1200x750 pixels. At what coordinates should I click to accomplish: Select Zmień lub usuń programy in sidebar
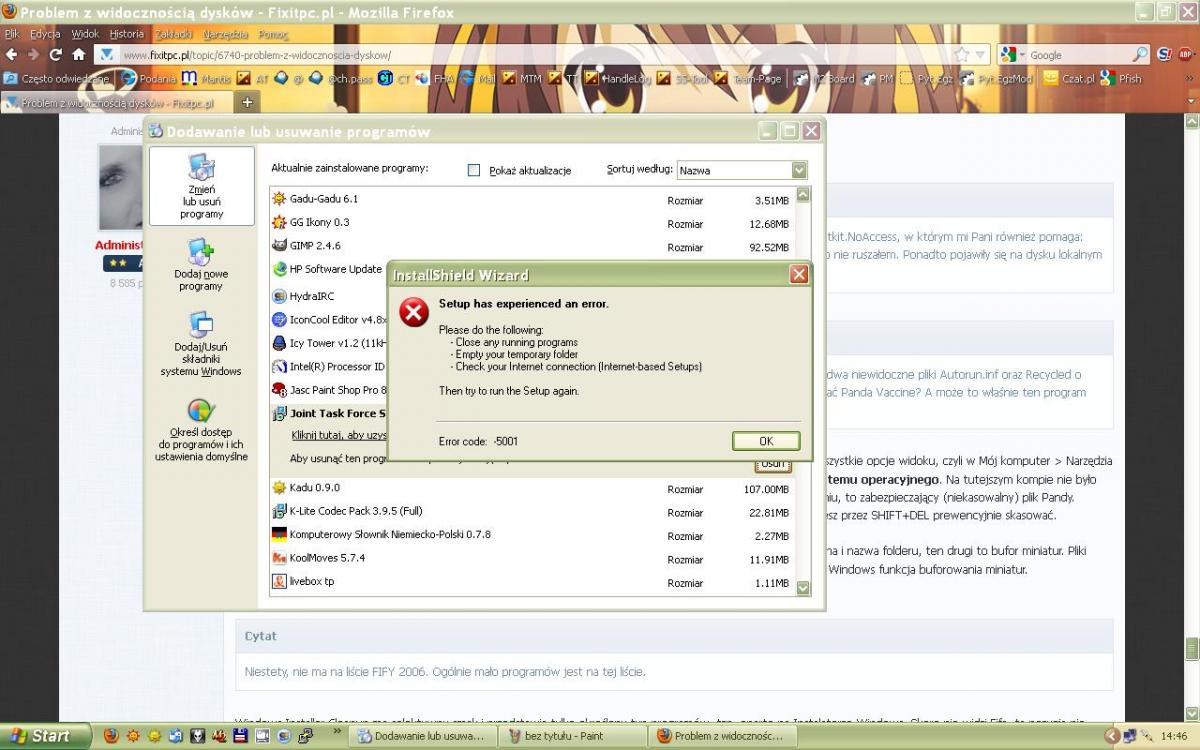pos(201,186)
